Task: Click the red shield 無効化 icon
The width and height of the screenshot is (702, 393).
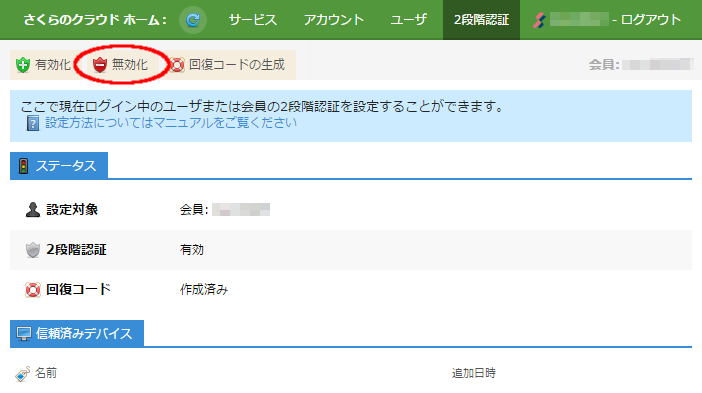Action: (100, 65)
